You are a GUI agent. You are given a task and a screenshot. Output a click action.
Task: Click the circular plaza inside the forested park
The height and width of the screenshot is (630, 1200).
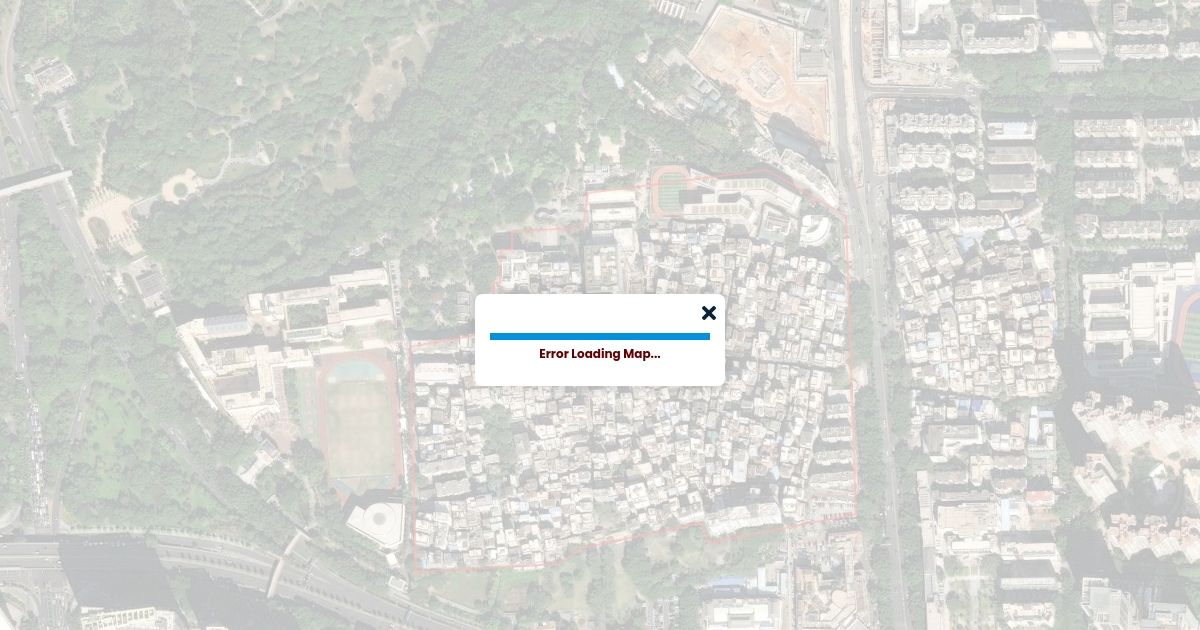(181, 186)
